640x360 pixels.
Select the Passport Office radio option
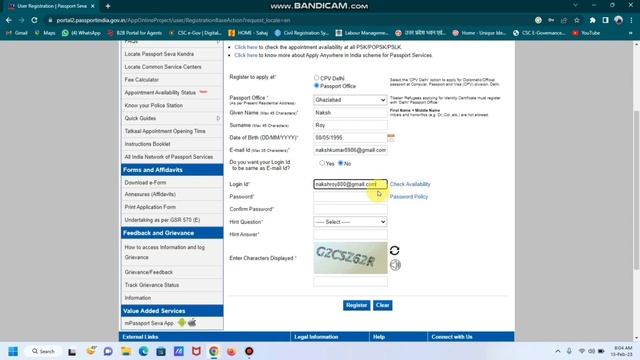[x=316, y=86]
